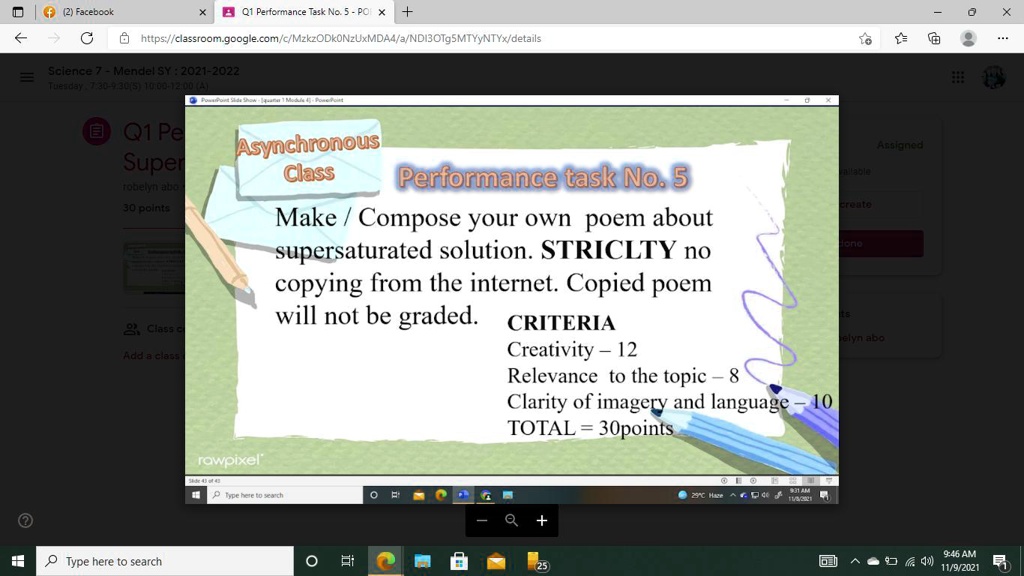Launch Microsoft Store from the taskbar
Viewport: 1024px width, 576px height.
(459, 561)
